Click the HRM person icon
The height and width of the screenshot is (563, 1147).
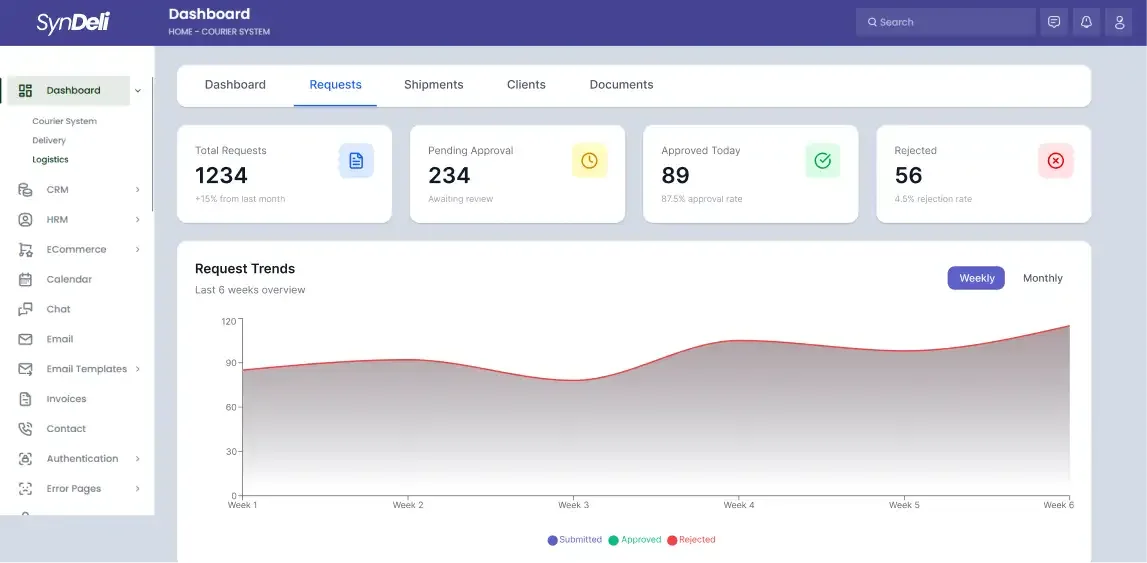(x=26, y=219)
